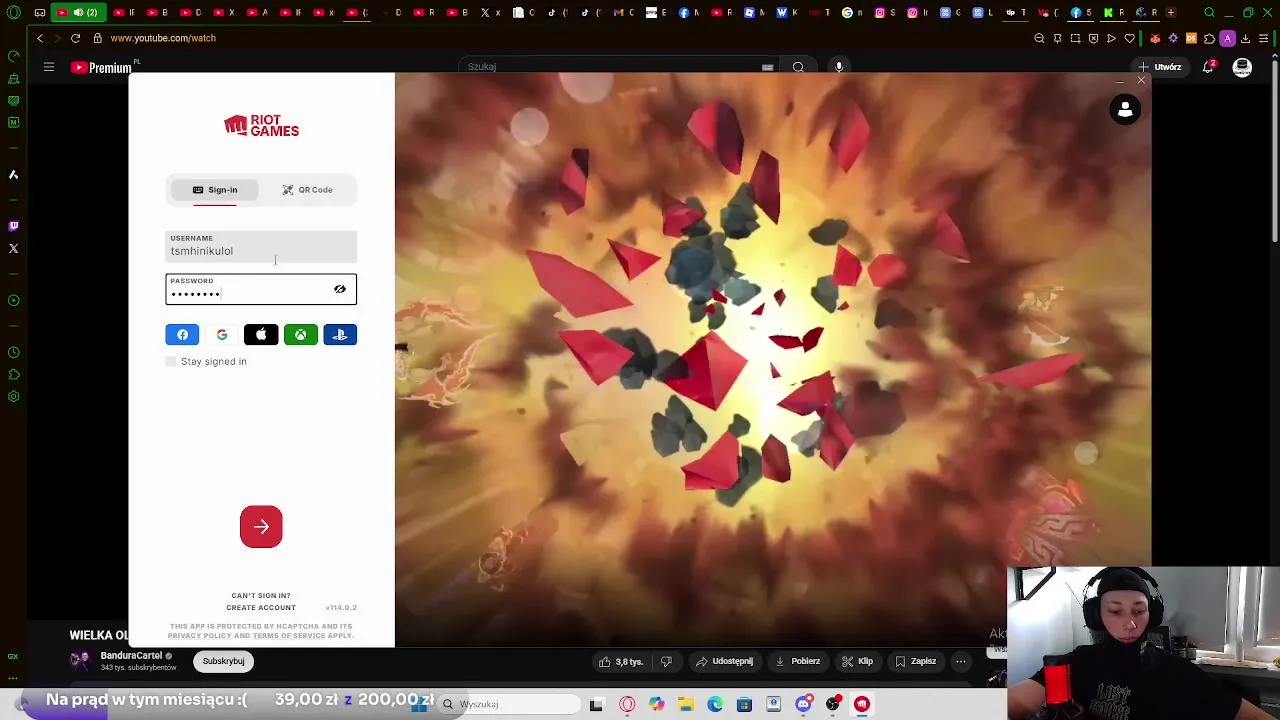Open Twitch in Opera GX sidebar
The width and height of the screenshot is (1280, 720).
click(13, 226)
